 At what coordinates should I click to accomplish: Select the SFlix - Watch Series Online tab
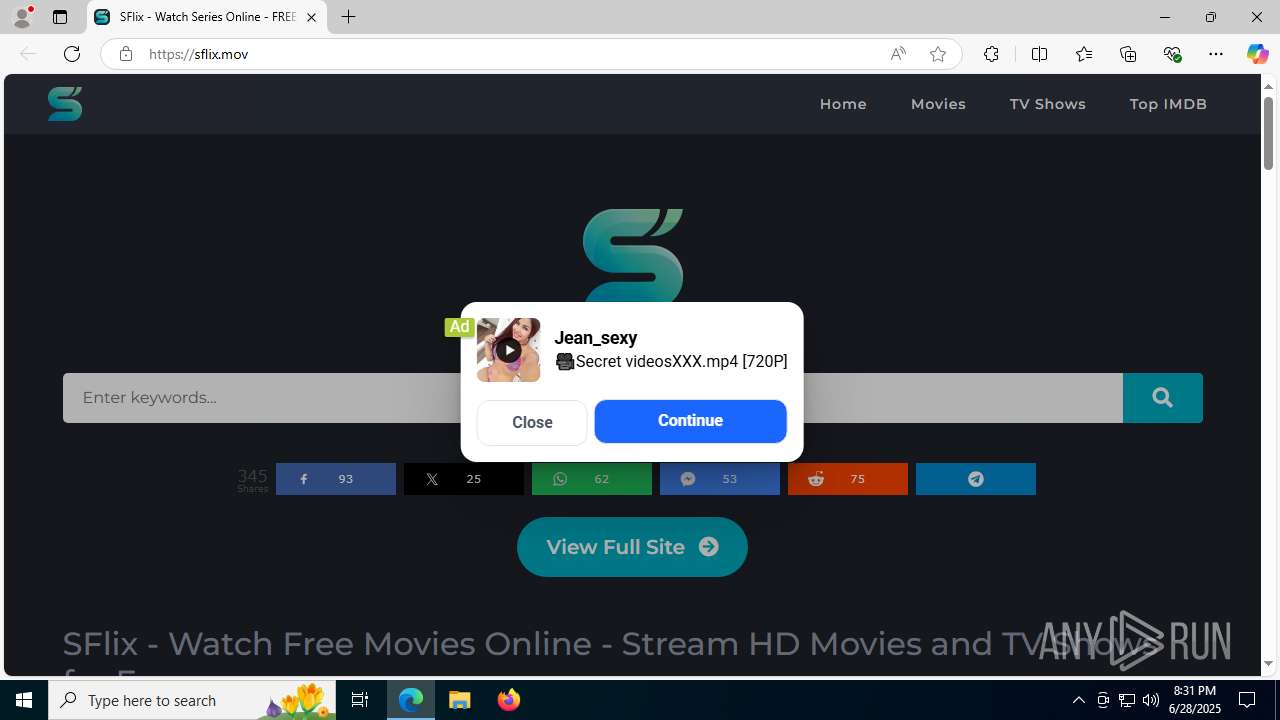(206, 17)
